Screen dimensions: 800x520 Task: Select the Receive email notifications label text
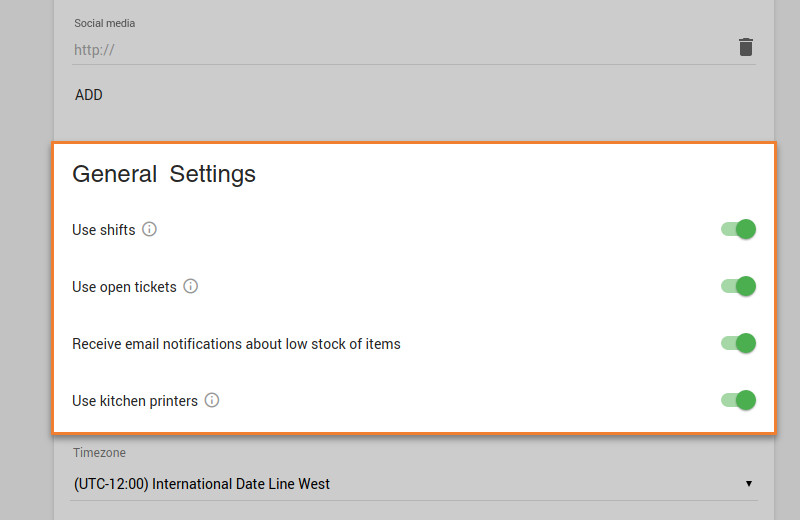[236, 344]
